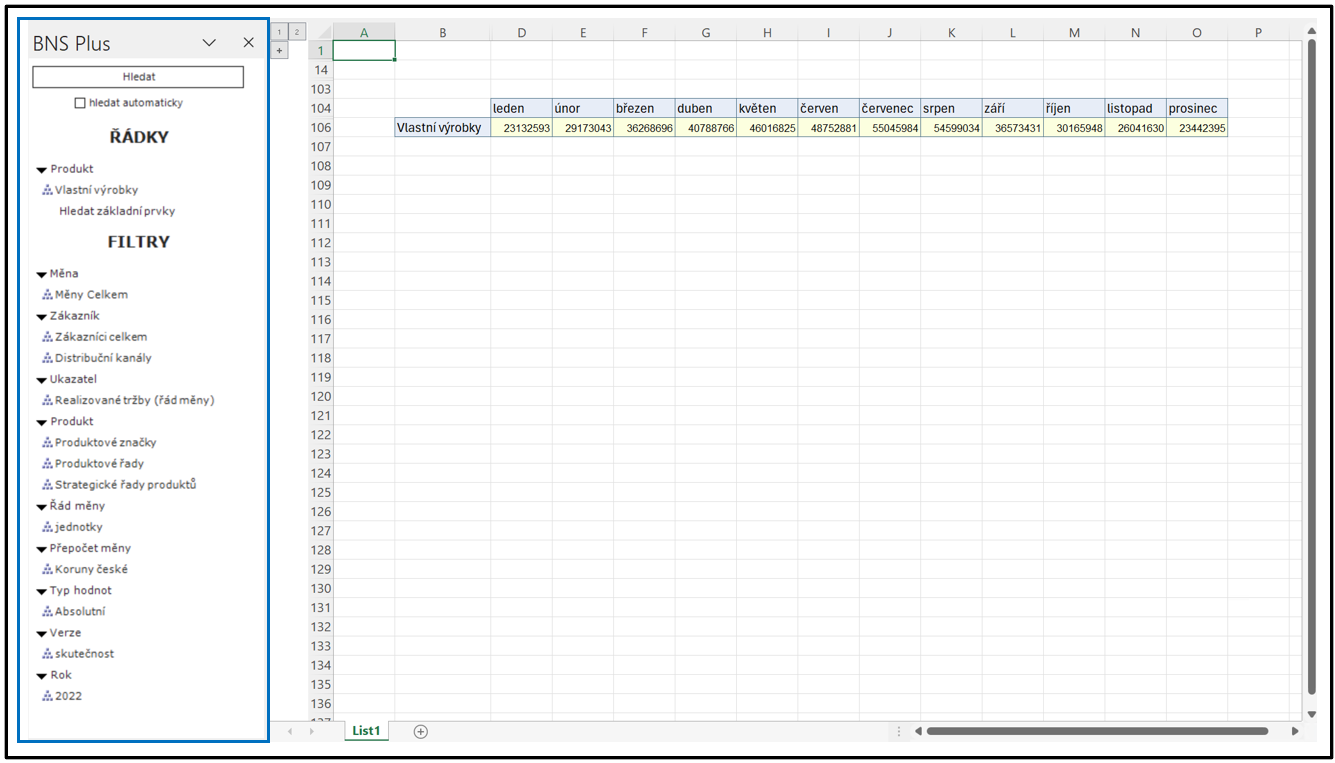Screen dimensions: 1335x763
Task: Click the hierarchy icon beside Absolutní
Action: coord(47,611)
